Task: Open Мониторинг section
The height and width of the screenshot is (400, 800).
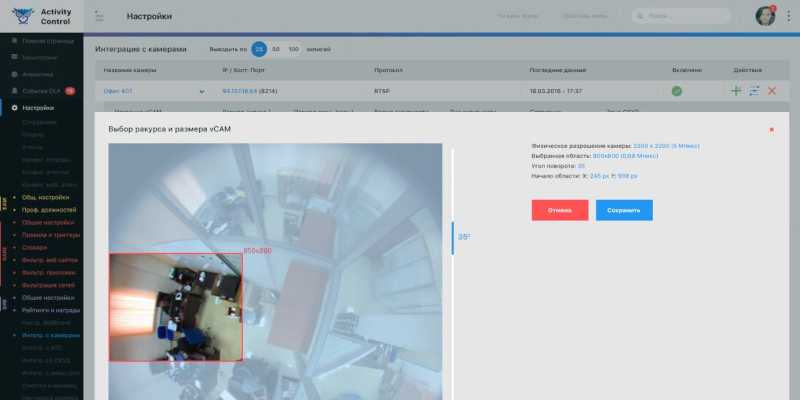Action: tap(40, 58)
